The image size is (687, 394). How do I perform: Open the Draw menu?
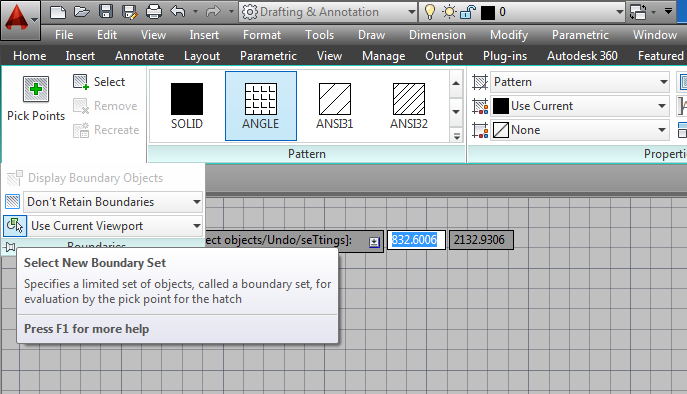click(x=372, y=35)
